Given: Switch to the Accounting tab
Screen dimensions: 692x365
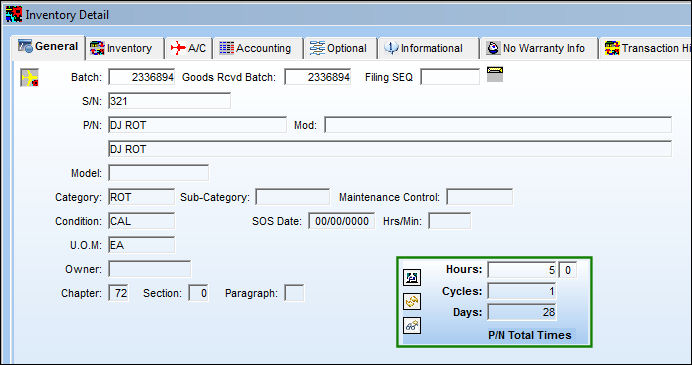Looking at the screenshot, I should coord(258,48).
